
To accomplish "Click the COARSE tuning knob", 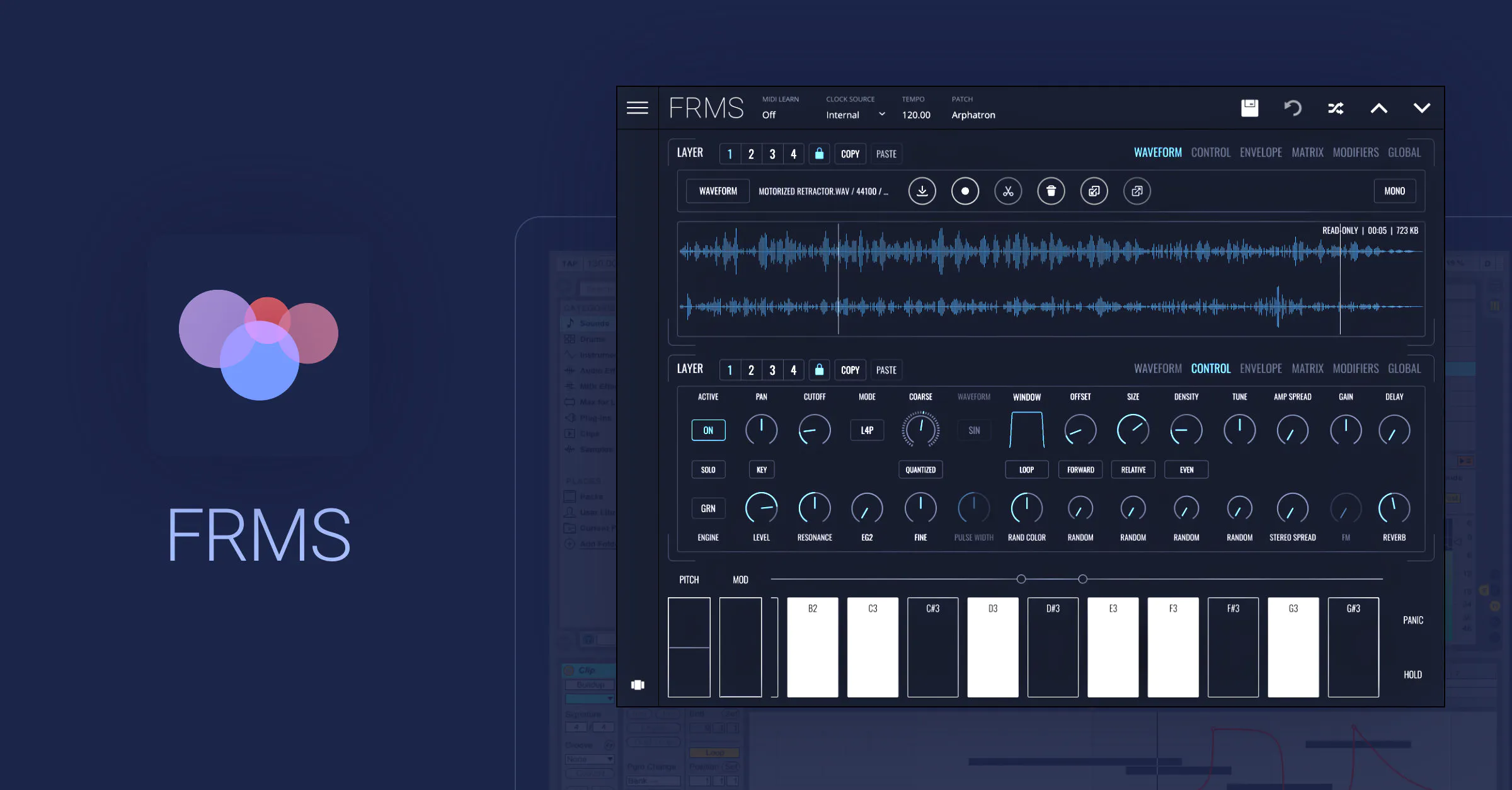I will point(920,430).
